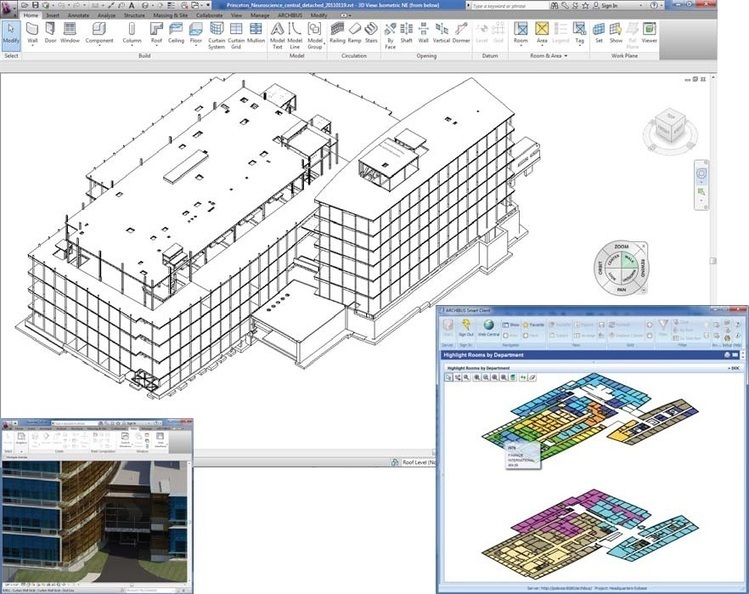This screenshot has width=749, height=594.
Task: Pick the Roof tool
Action: tap(157, 33)
